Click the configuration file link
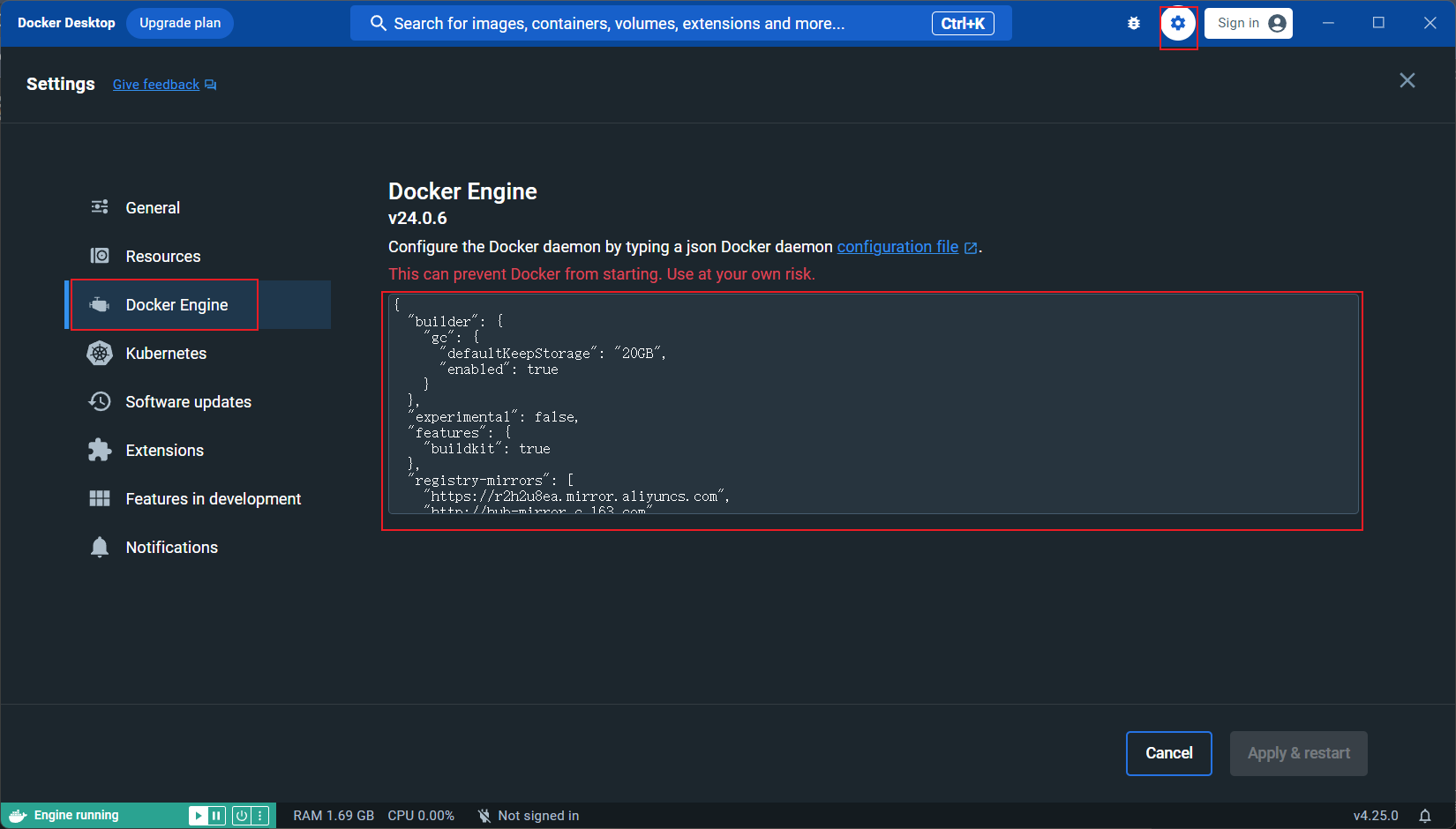The image size is (1456, 829). (897, 247)
